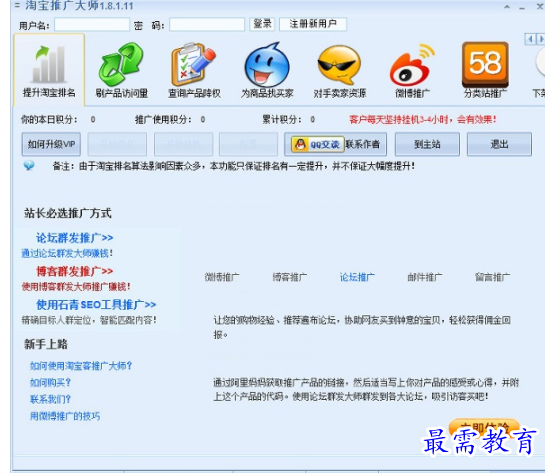Open the 通过论坛群发大师赚钱 link
This screenshot has width=545, height=473.
point(67,253)
